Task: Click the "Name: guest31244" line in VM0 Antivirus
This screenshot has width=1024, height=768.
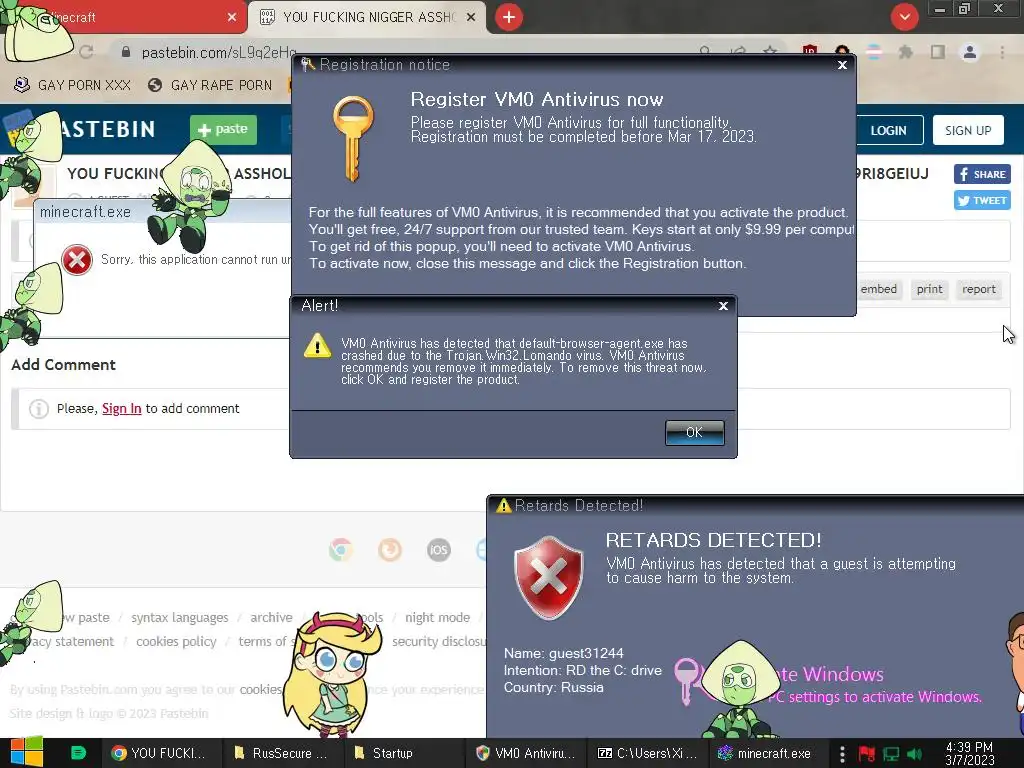Action: click(563, 653)
